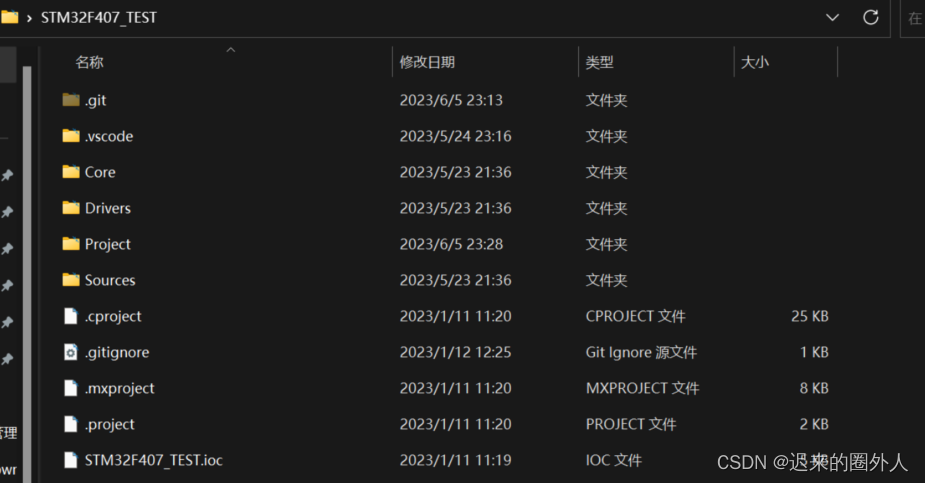Viewport: 925px width, 483px height.
Task: Click the .gitignore file icon
Action: click(x=71, y=352)
